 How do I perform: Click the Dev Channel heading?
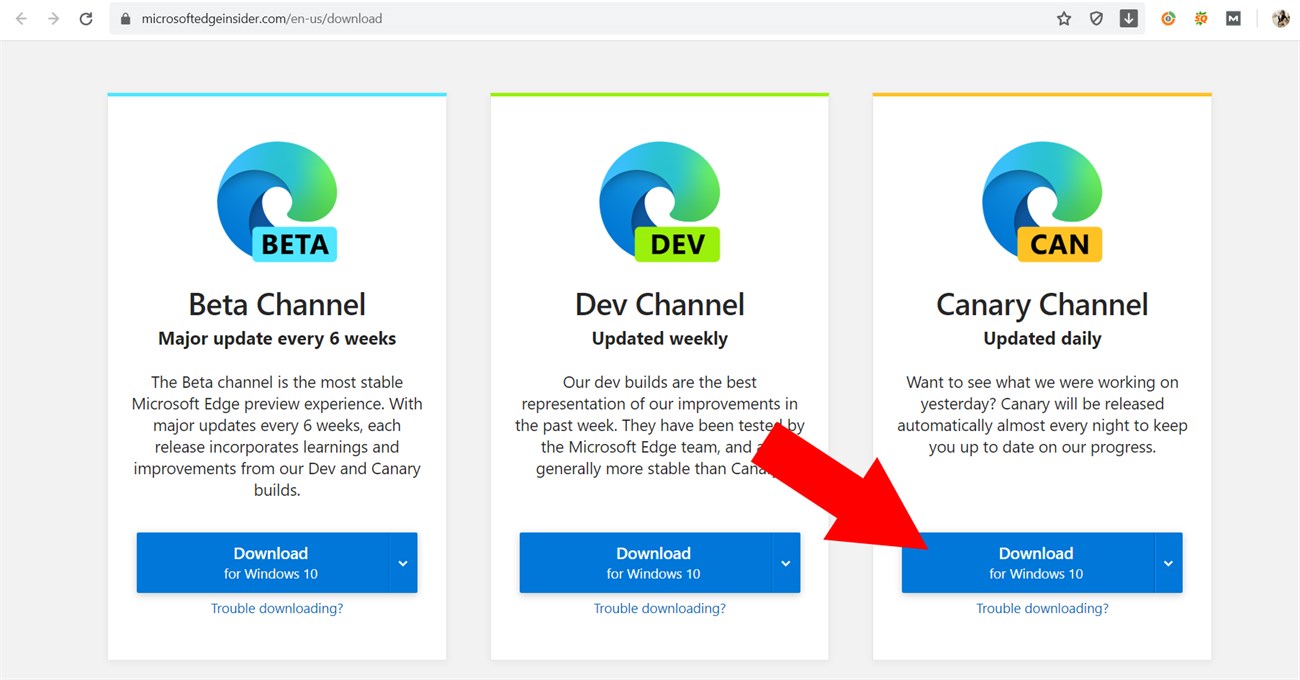pos(660,304)
